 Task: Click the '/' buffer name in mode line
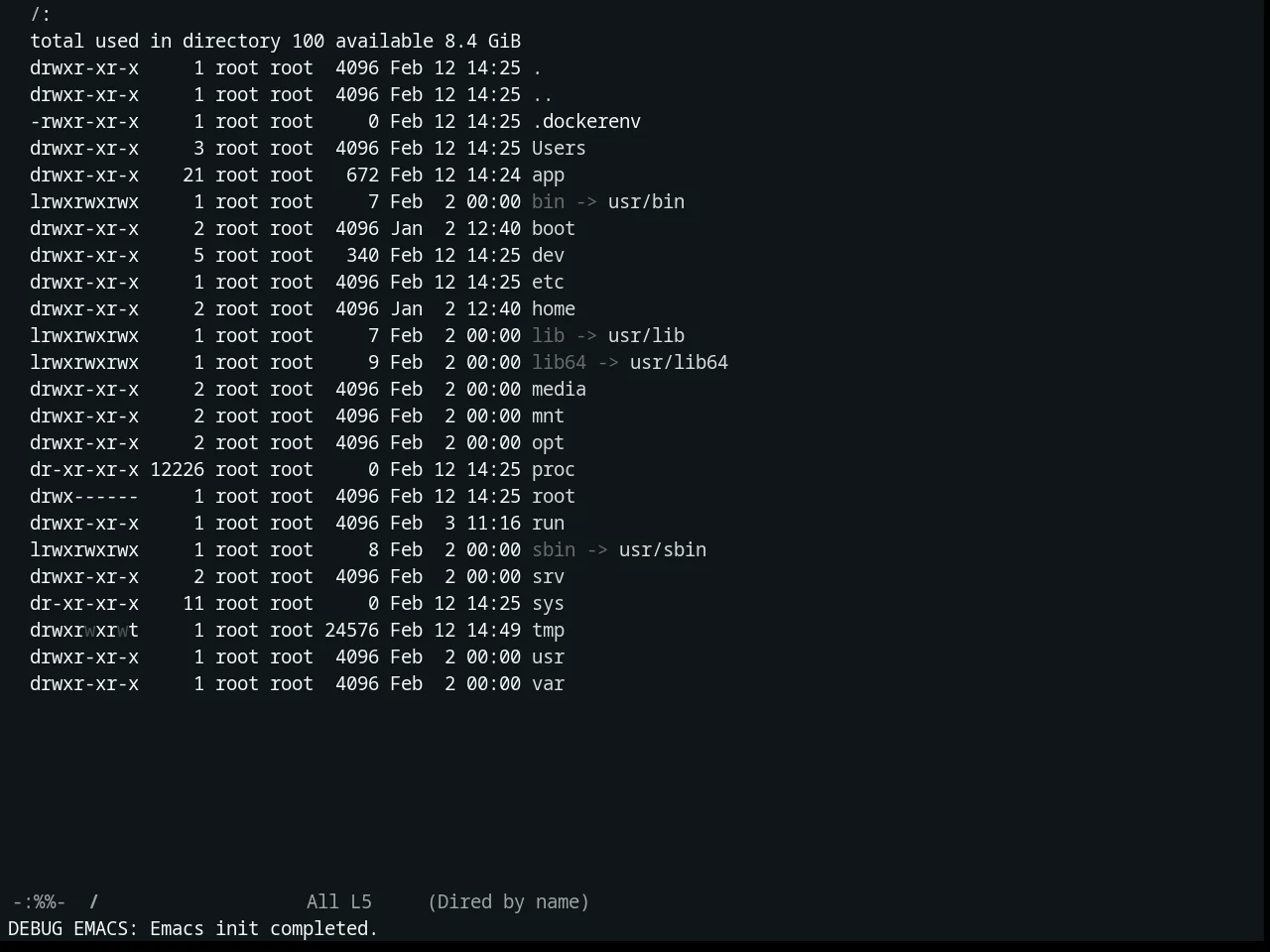tap(94, 901)
